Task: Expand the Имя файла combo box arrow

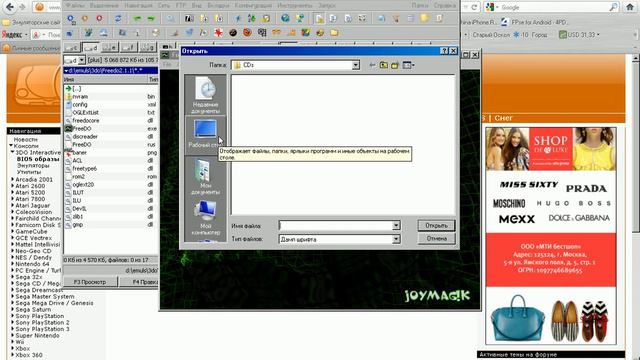Action: (x=396, y=226)
